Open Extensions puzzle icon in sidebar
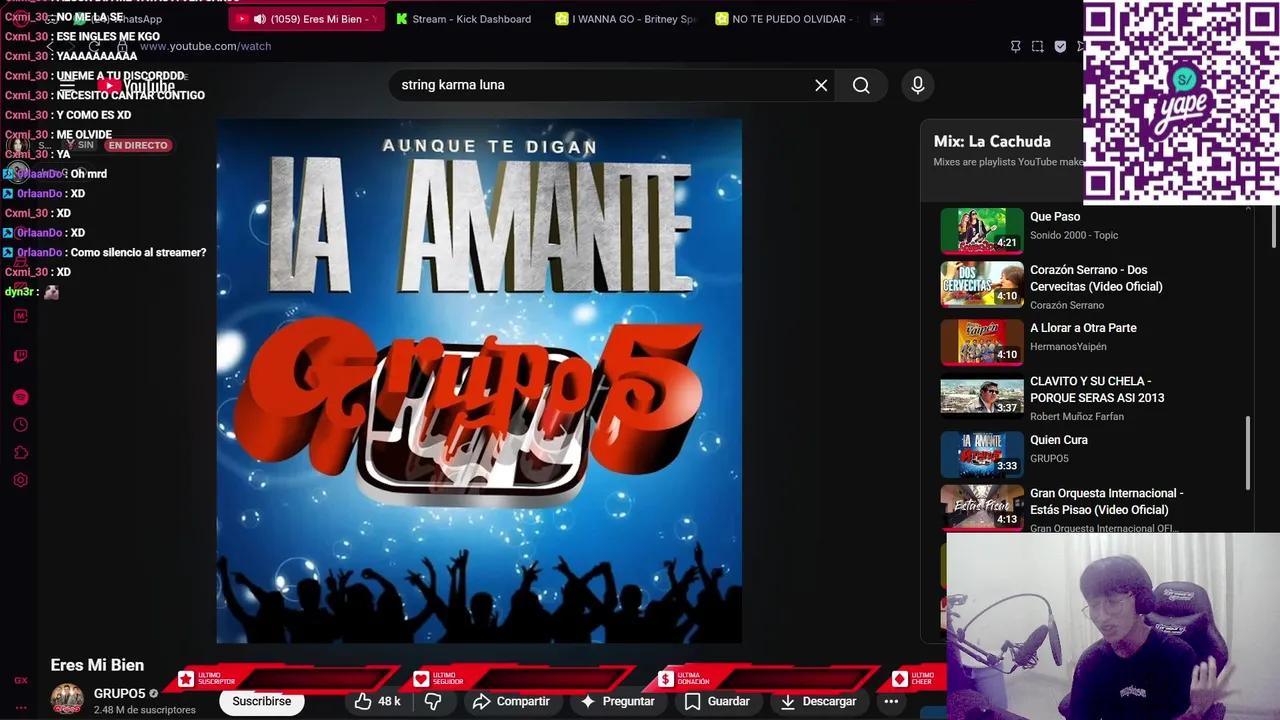The height and width of the screenshot is (720, 1280). (20, 453)
